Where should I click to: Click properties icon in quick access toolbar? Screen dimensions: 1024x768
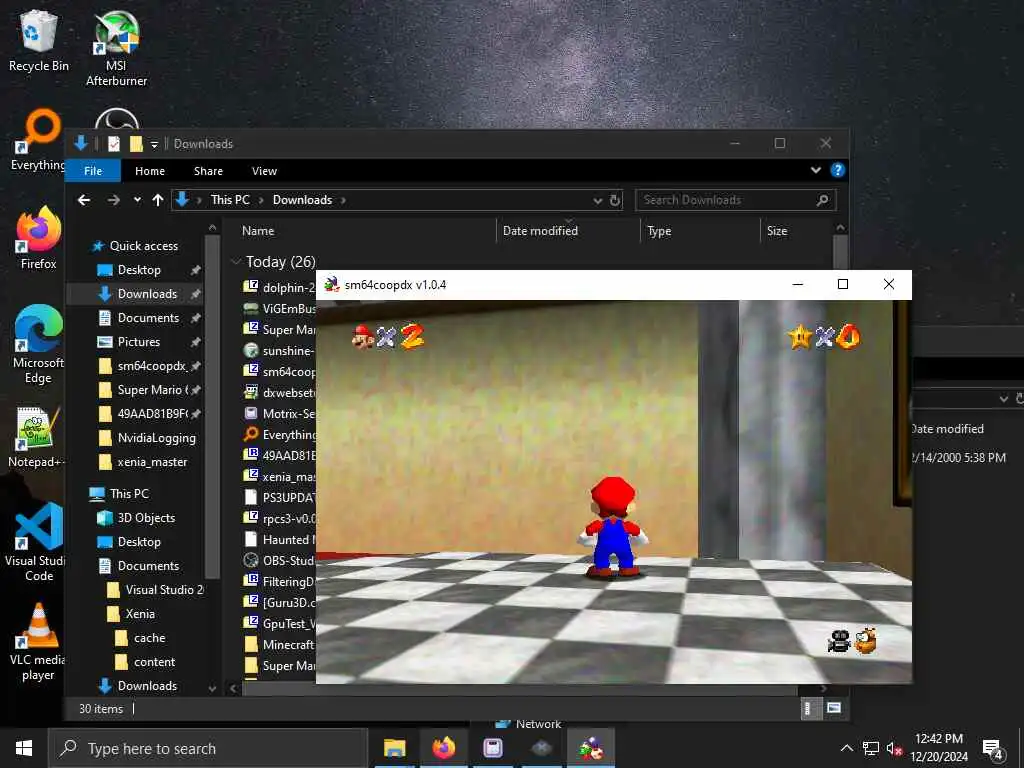coord(114,144)
